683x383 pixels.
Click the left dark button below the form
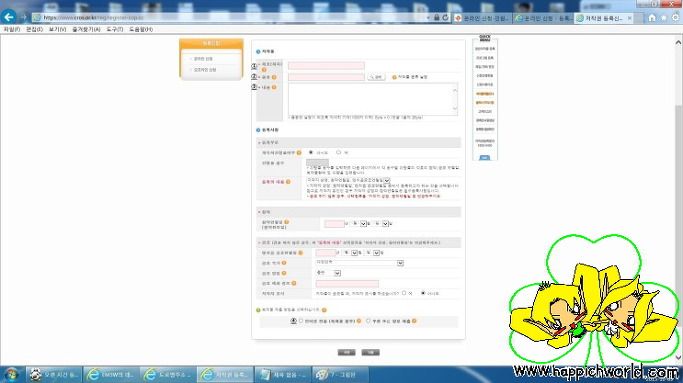[x=346, y=352]
